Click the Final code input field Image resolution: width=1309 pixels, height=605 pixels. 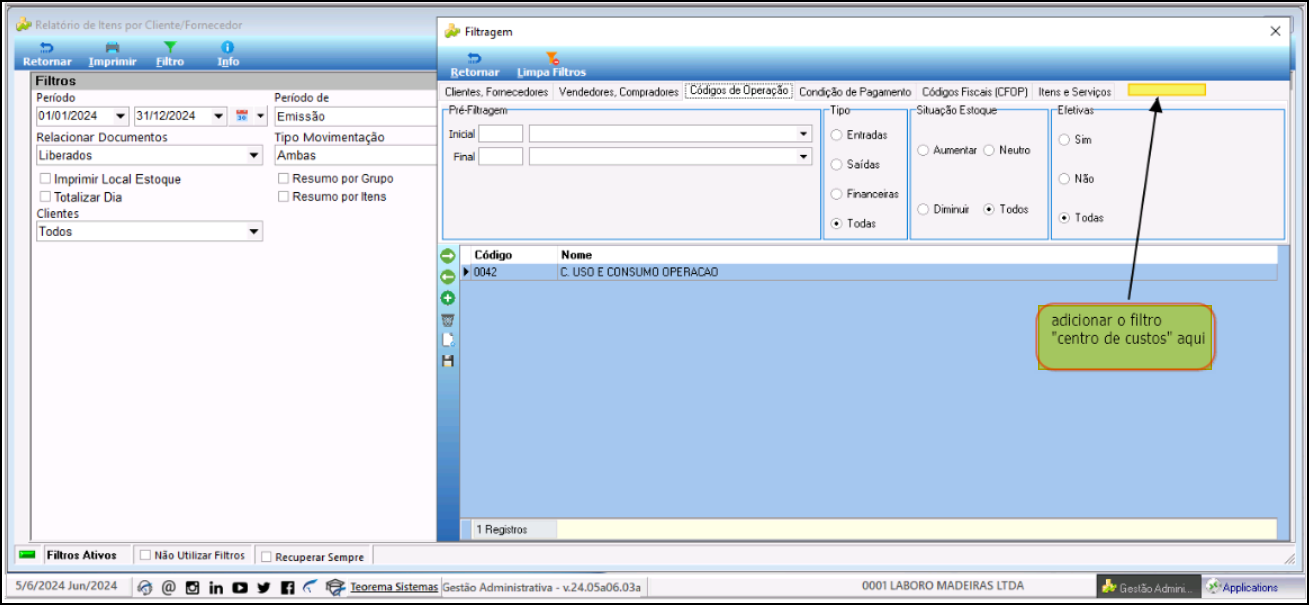501,156
